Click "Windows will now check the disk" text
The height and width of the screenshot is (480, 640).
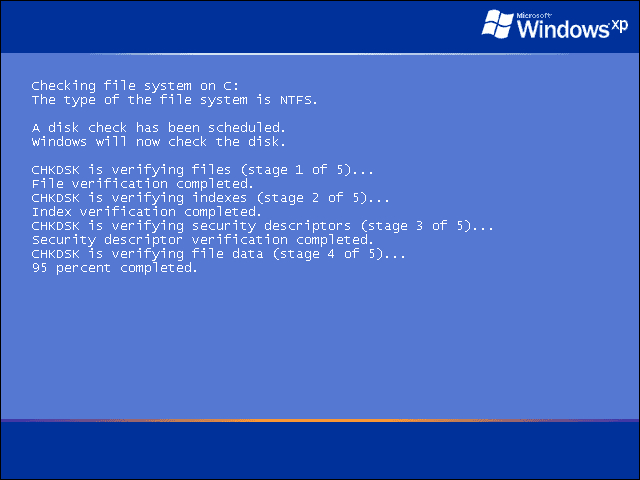158,142
